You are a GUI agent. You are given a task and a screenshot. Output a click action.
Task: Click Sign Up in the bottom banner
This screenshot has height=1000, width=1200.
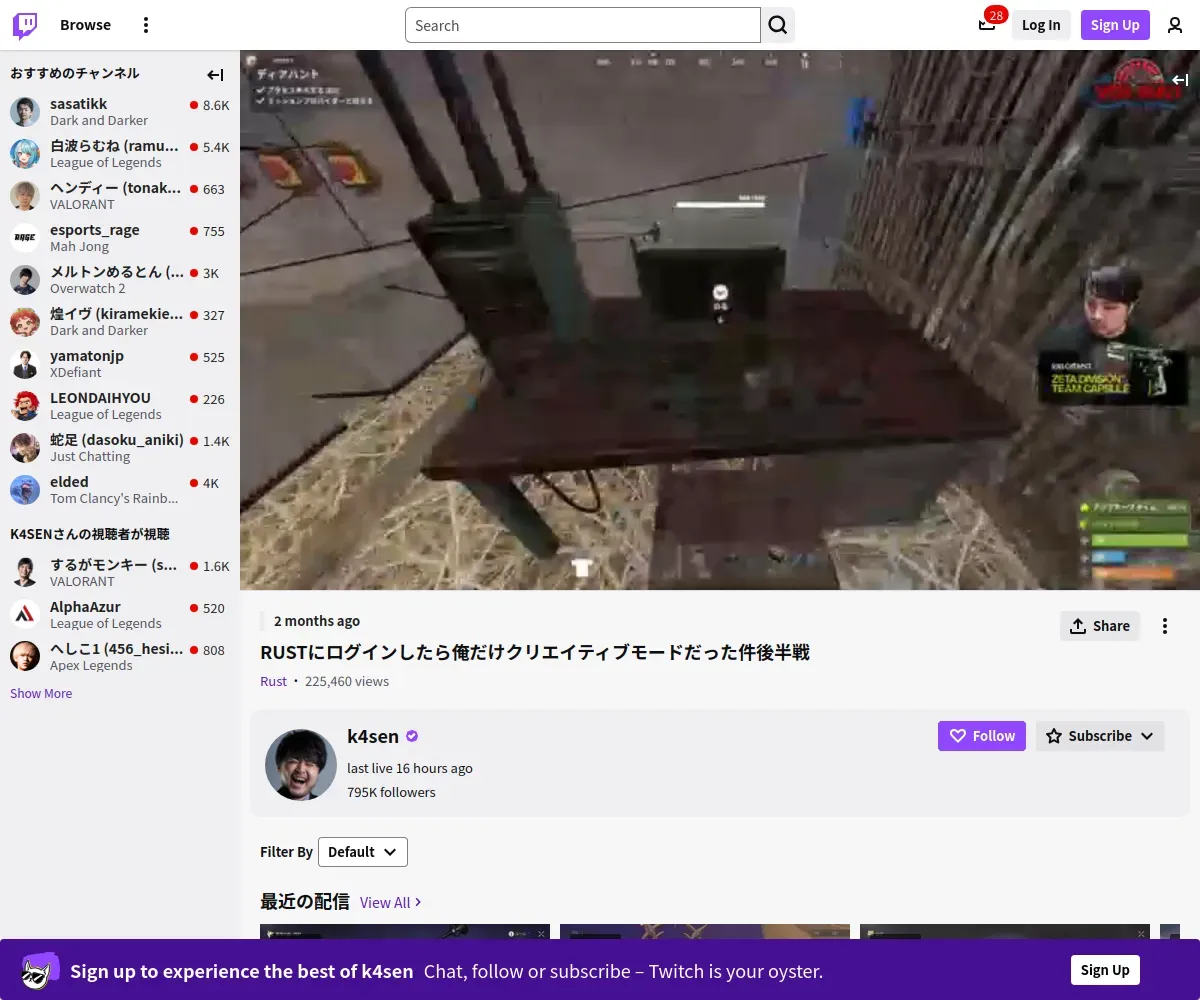point(1105,970)
